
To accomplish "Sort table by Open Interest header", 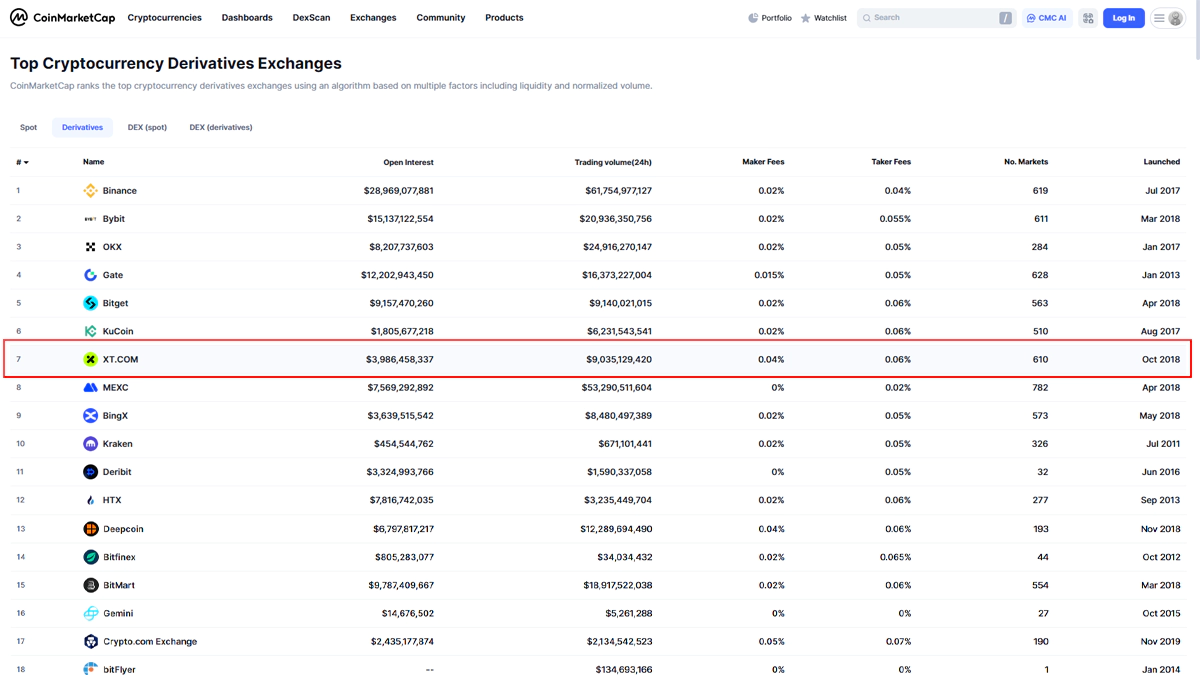I will 408,162.
